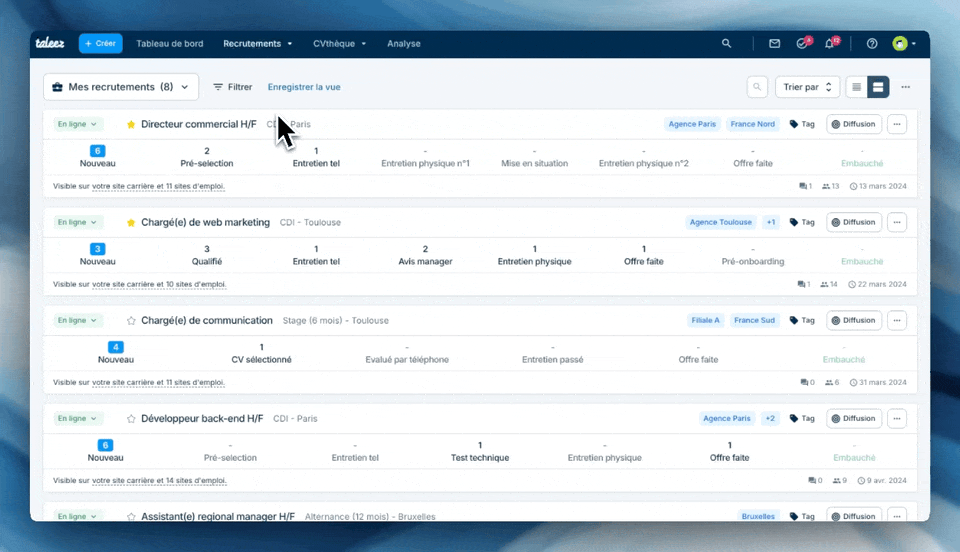Click the list search magnifier button
The height and width of the screenshot is (552, 960).
click(x=757, y=87)
